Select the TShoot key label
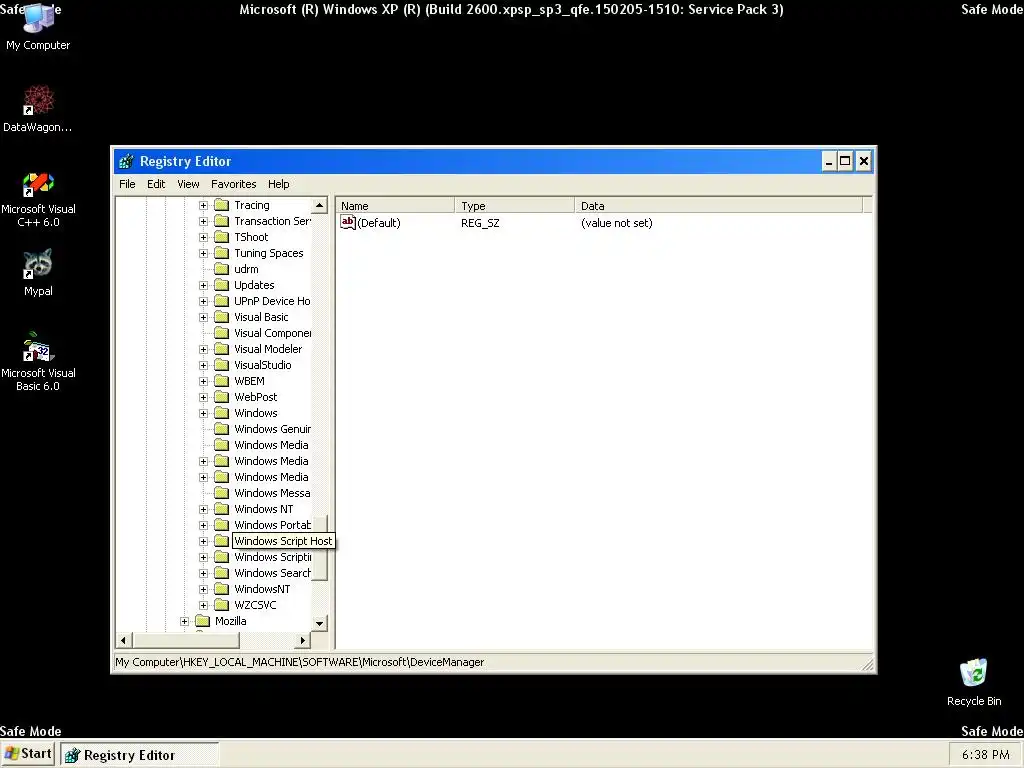Screen dimensions: 1024x768 point(251,237)
